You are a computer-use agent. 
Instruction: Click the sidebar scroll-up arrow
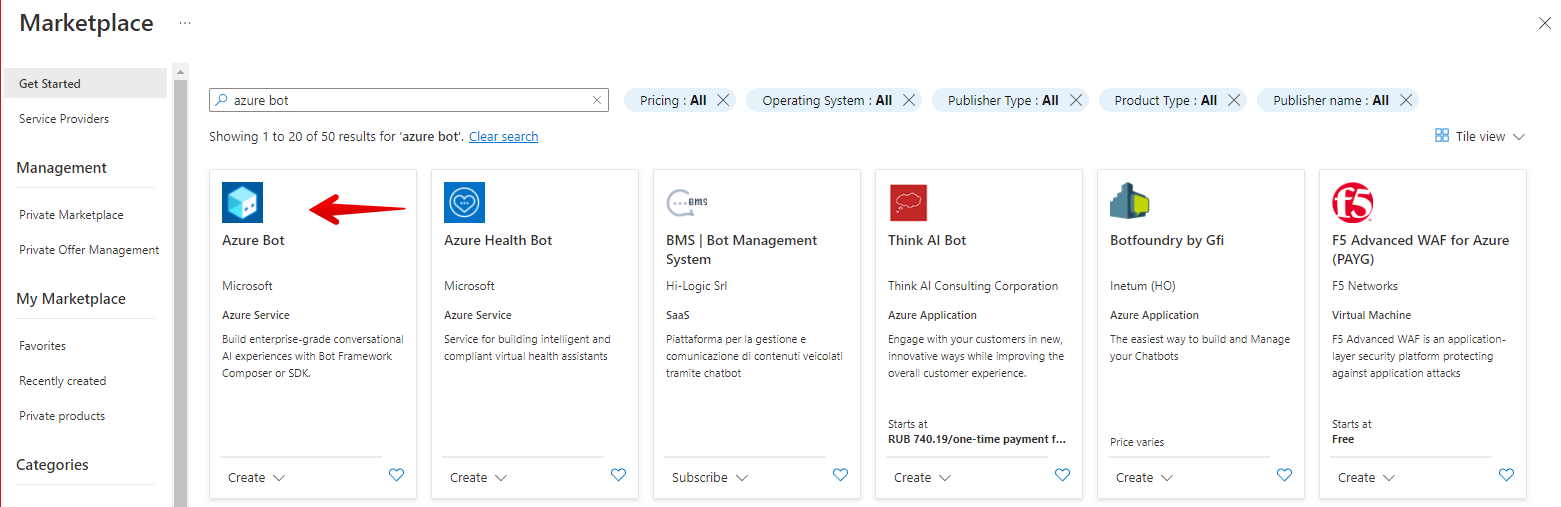[x=180, y=72]
